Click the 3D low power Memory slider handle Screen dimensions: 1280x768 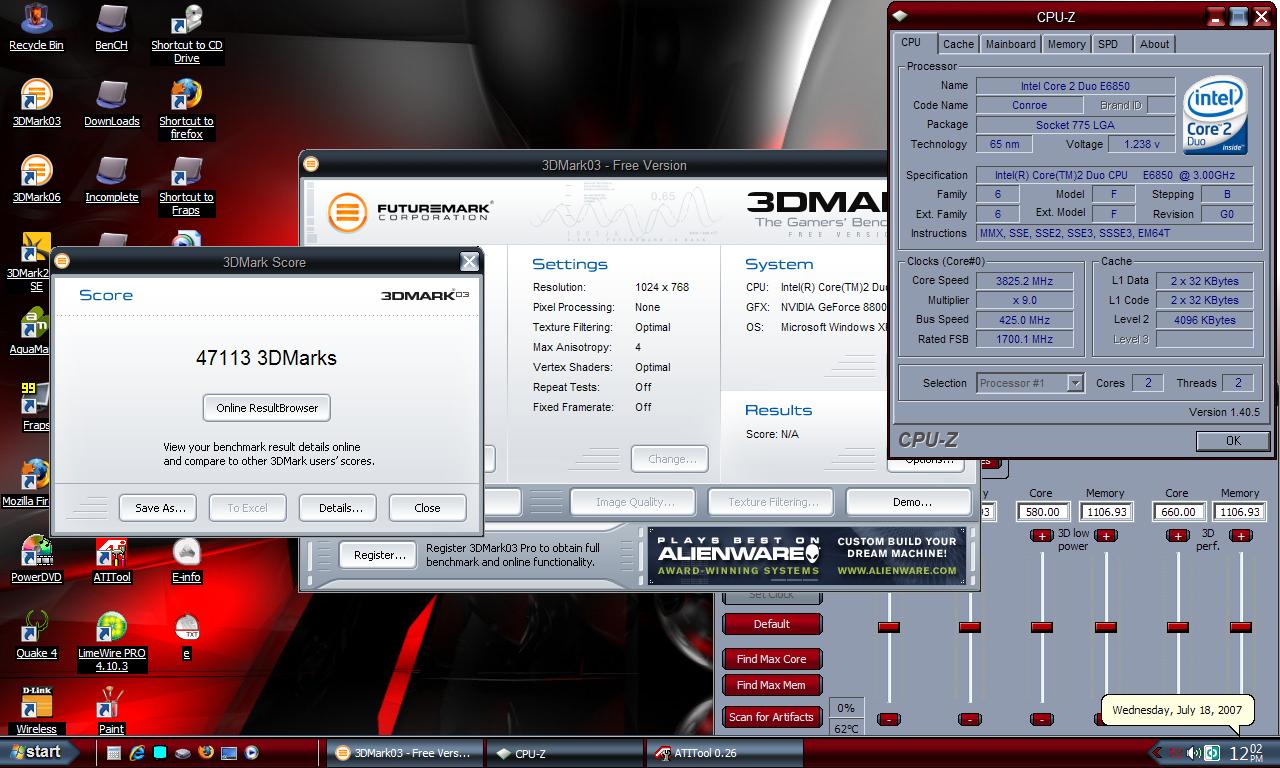(1105, 627)
